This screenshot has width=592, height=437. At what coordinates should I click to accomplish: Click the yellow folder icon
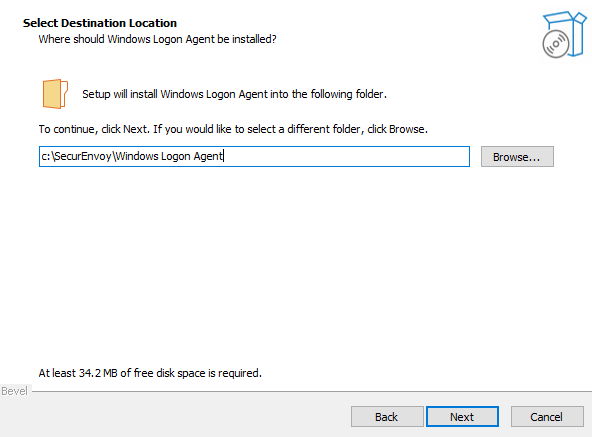coord(55,94)
